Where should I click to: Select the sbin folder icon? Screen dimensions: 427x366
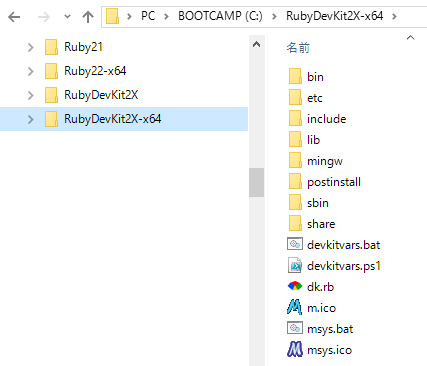(x=295, y=203)
